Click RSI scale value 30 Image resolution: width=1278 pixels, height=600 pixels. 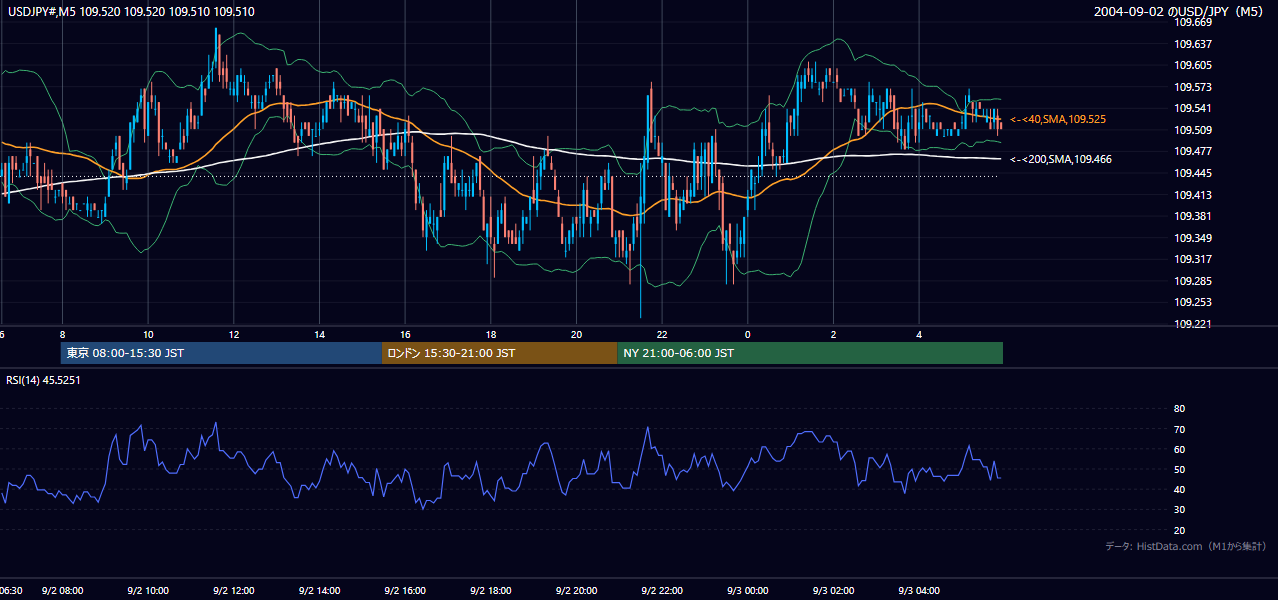[x=1179, y=510]
